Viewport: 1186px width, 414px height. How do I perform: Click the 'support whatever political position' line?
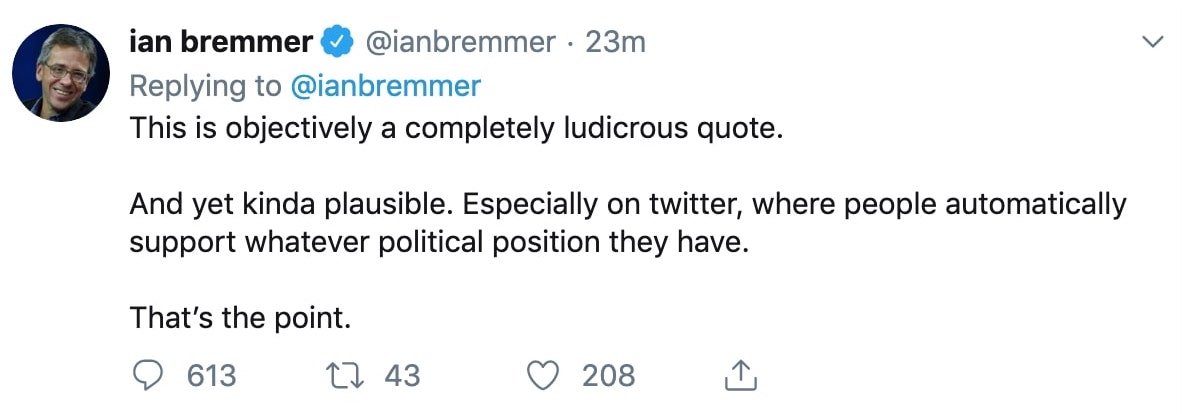[438, 243]
